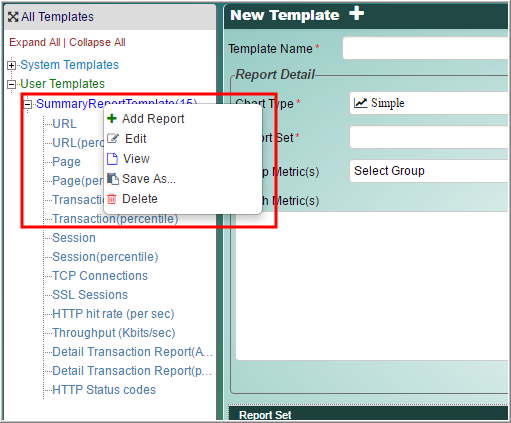The image size is (511, 423).
Task: Click the Save As copy icon
Action: click(113, 179)
